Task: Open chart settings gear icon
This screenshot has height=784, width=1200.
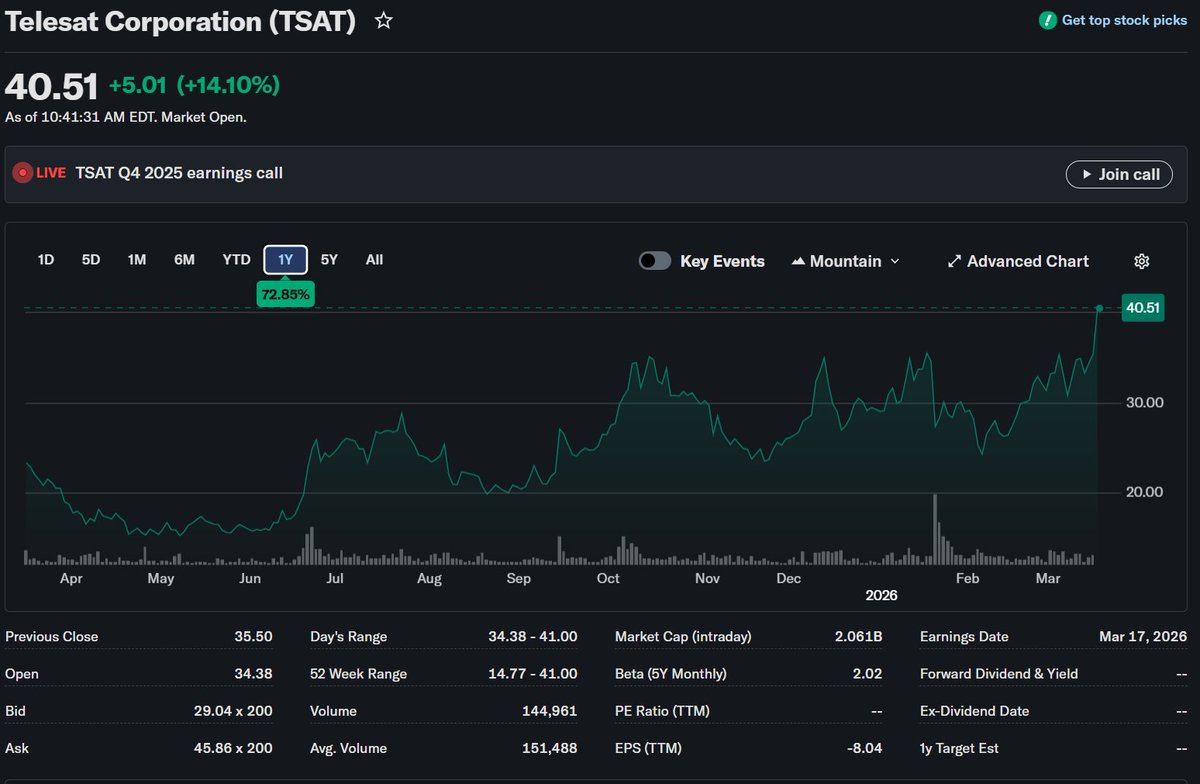Action: click(x=1142, y=261)
